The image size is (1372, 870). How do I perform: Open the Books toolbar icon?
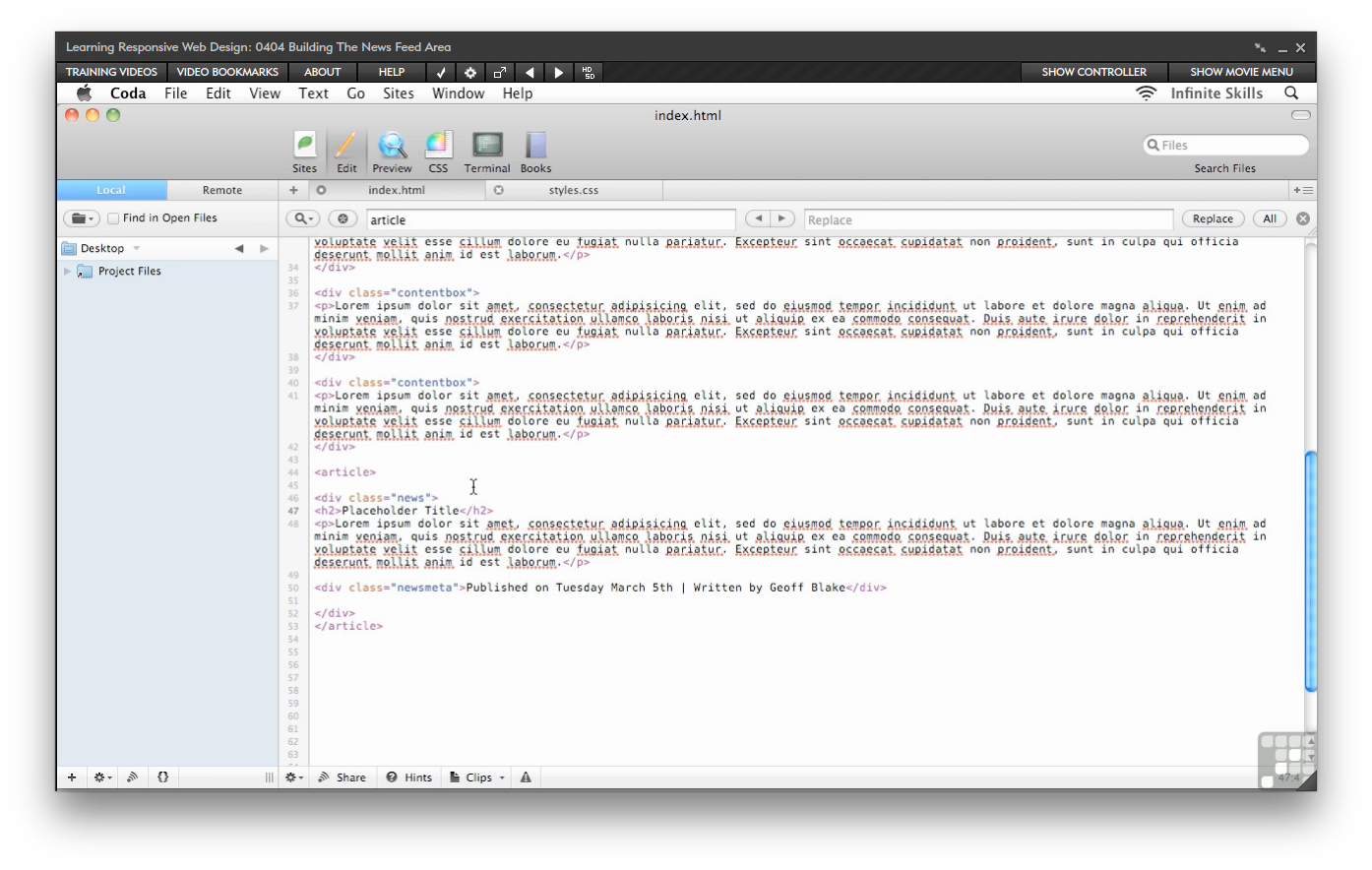(535, 153)
